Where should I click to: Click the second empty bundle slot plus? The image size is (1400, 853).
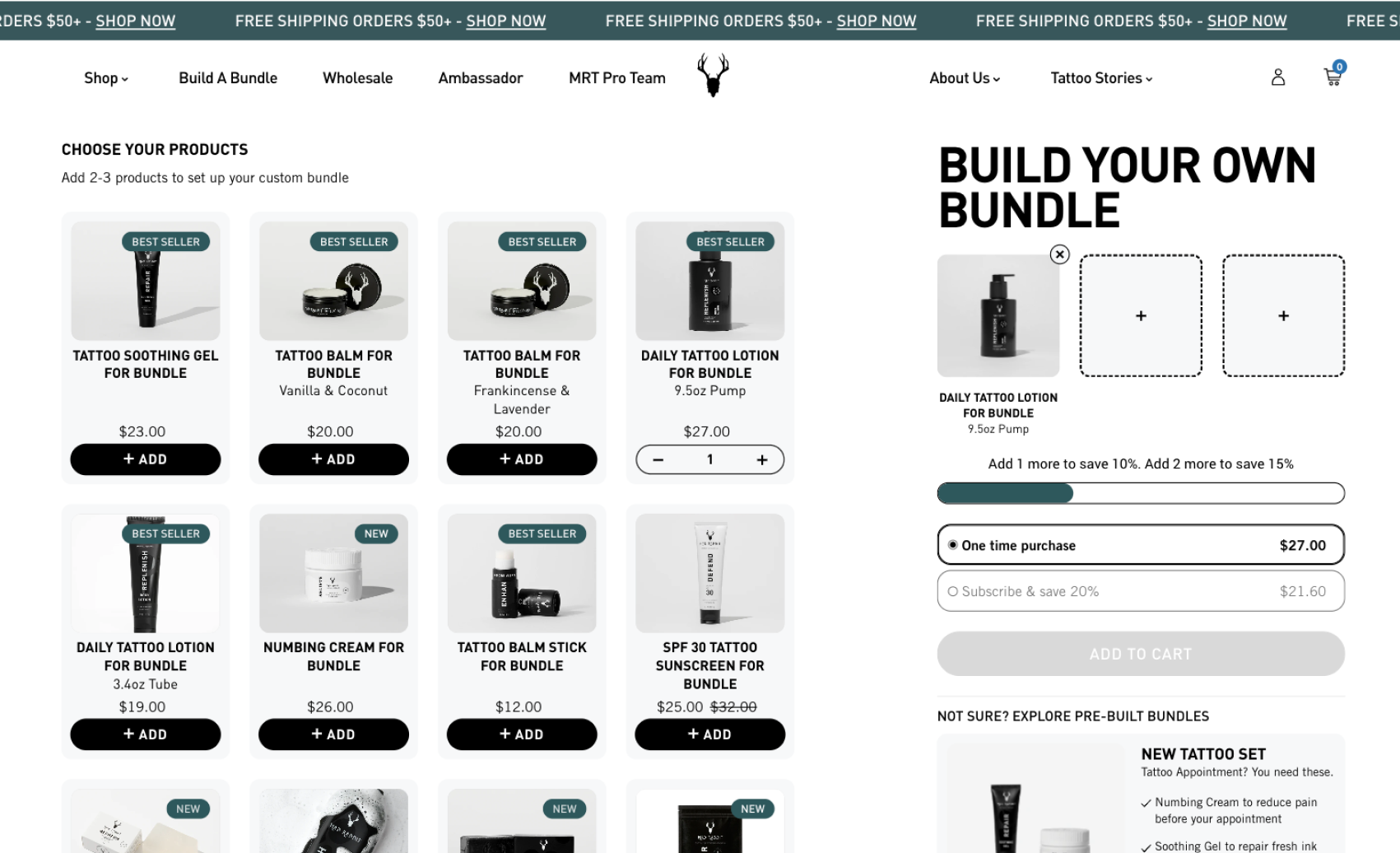1141,315
